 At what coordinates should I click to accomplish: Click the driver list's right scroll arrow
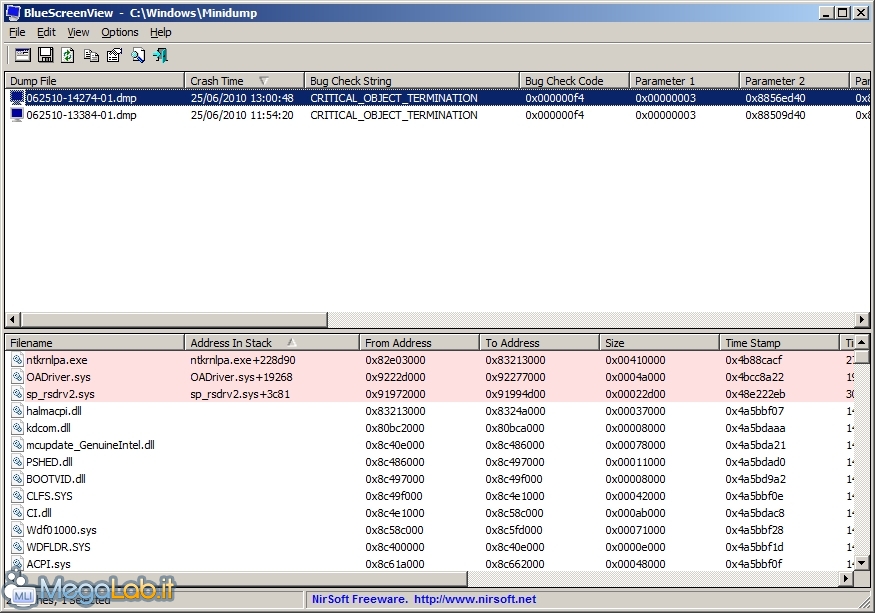[x=847, y=579]
